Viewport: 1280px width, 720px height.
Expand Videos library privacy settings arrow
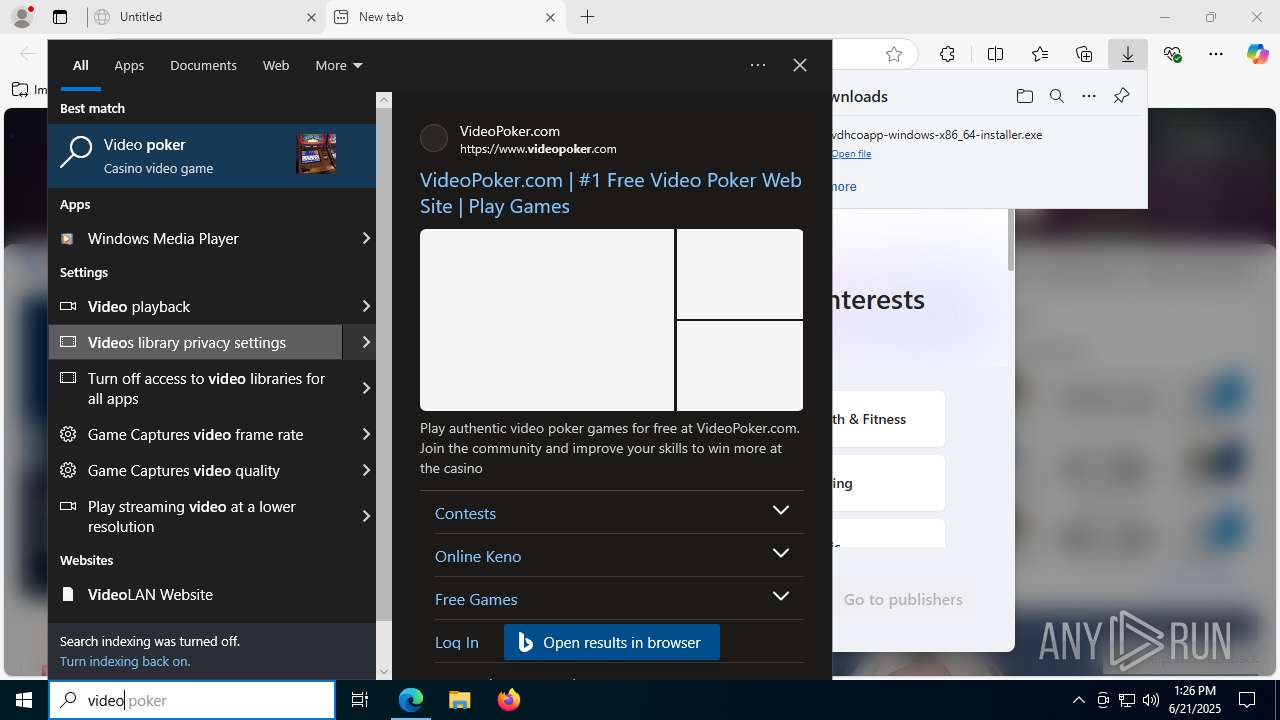coord(366,342)
